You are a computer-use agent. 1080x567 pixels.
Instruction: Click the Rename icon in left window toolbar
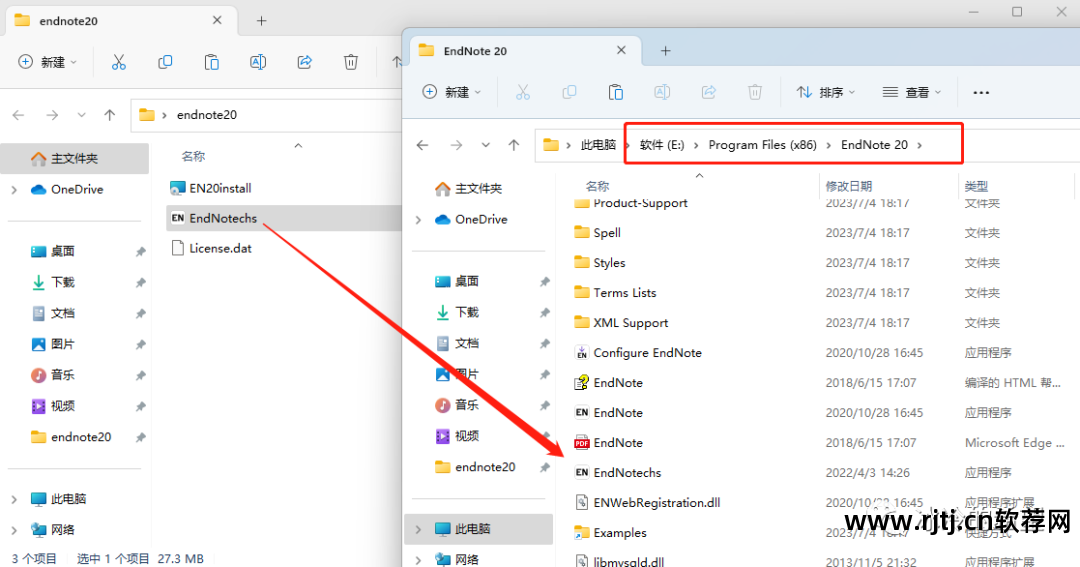click(x=258, y=62)
